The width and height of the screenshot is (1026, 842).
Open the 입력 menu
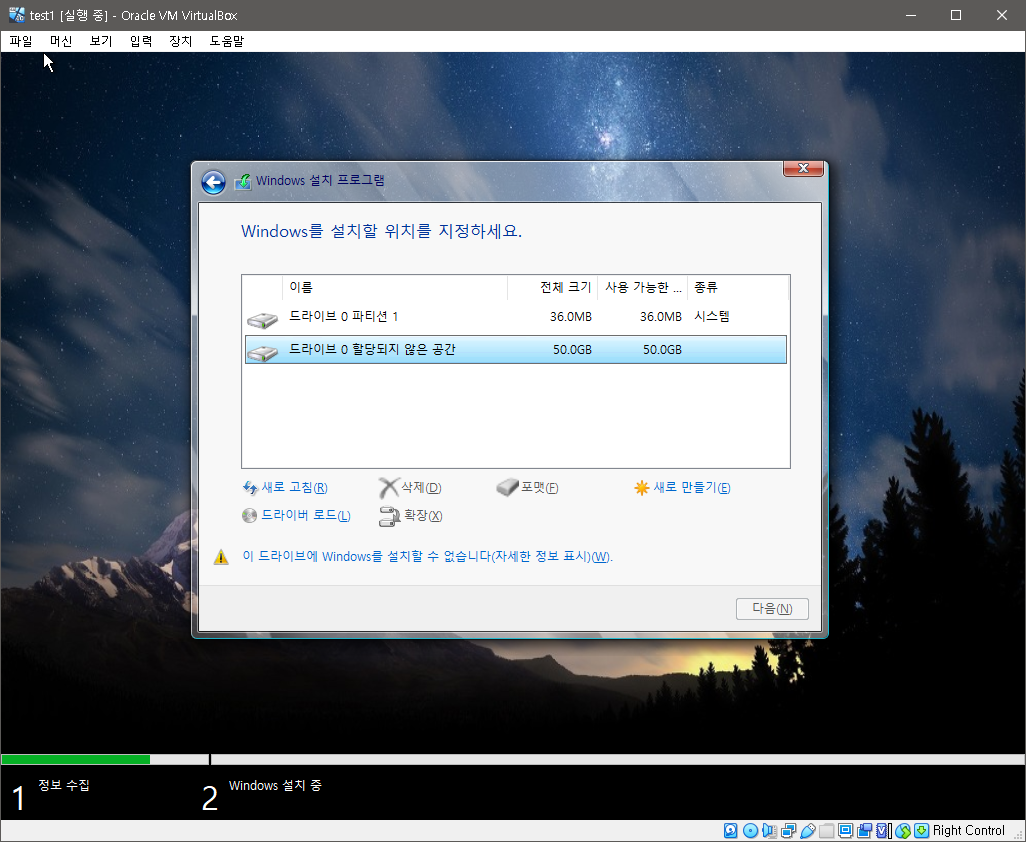[141, 41]
